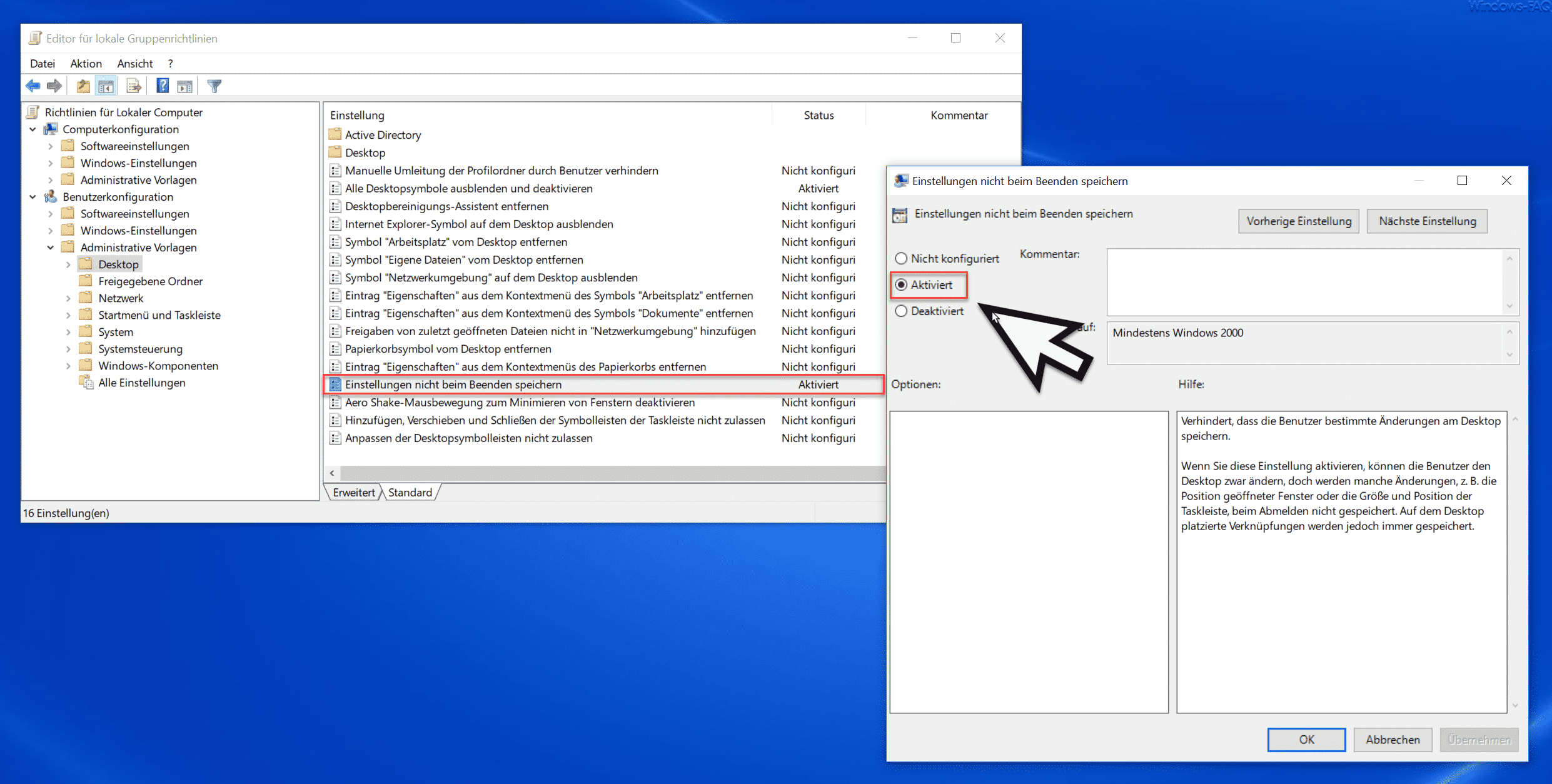The image size is (1552, 784).
Task: Click inside the Kommentar text field
Action: point(1305,282)
